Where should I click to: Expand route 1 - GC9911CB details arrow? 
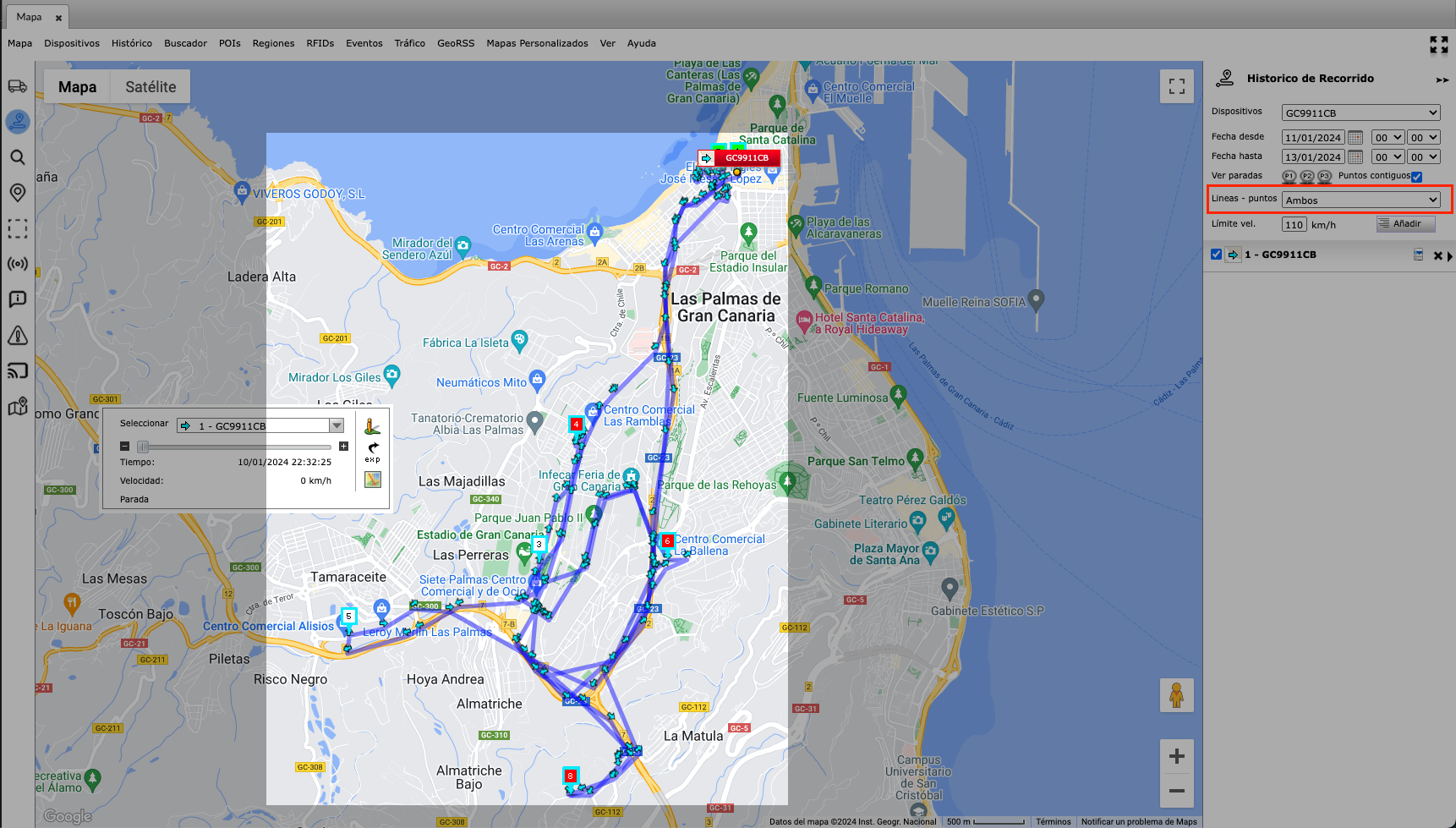(1450, 255)
